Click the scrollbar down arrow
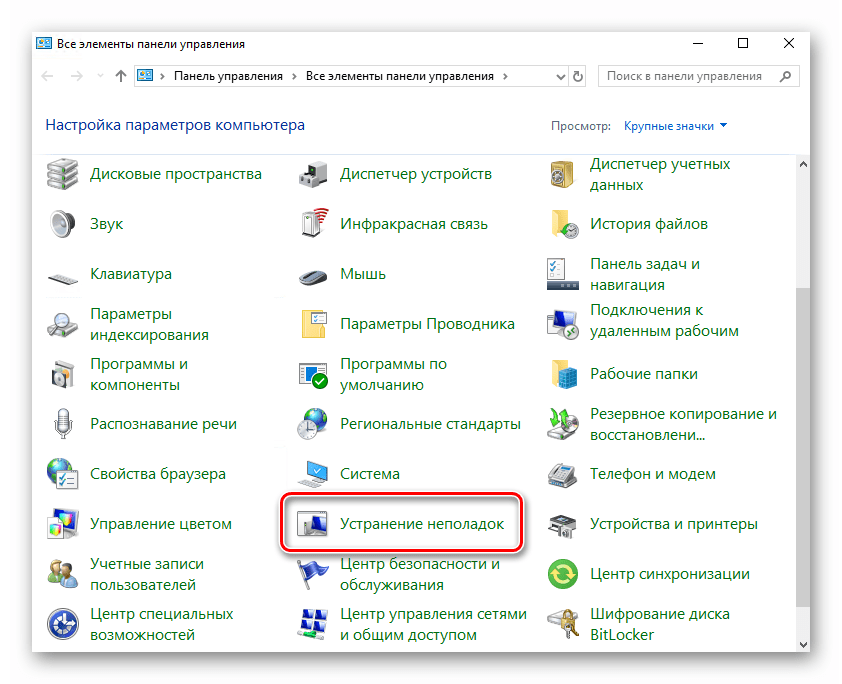This screenshot has height=684, width=842. pyautogui.click(x=803, y=644)
